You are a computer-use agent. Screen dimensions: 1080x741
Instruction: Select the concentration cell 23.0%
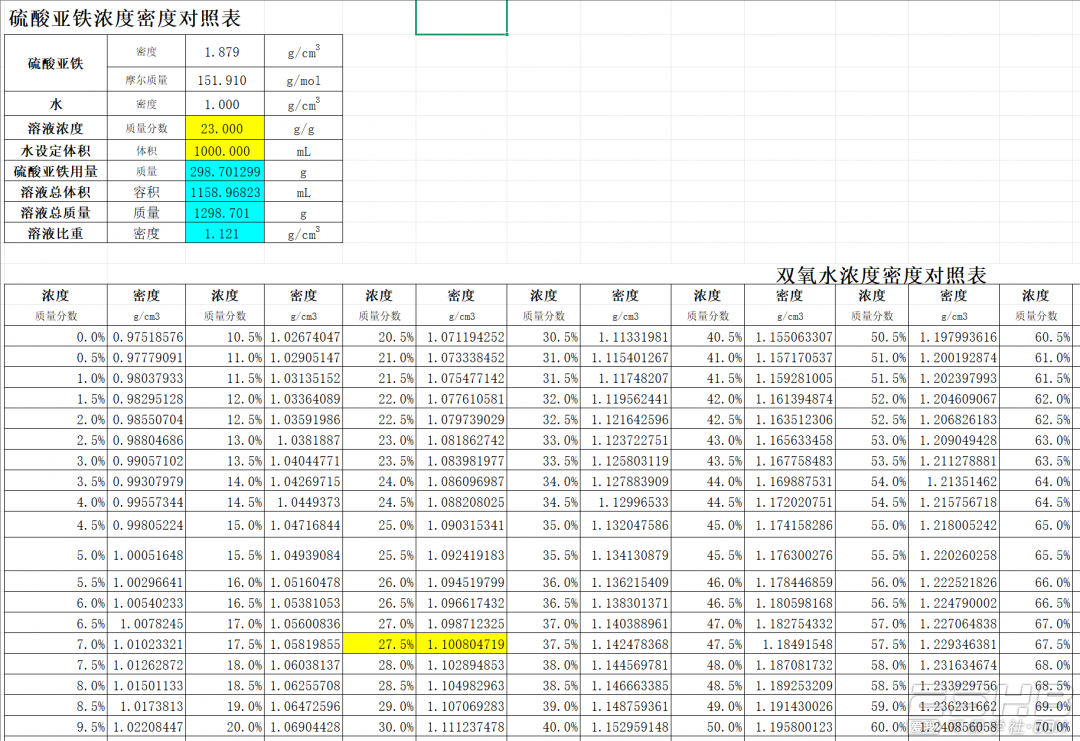[x=380, y=440]
